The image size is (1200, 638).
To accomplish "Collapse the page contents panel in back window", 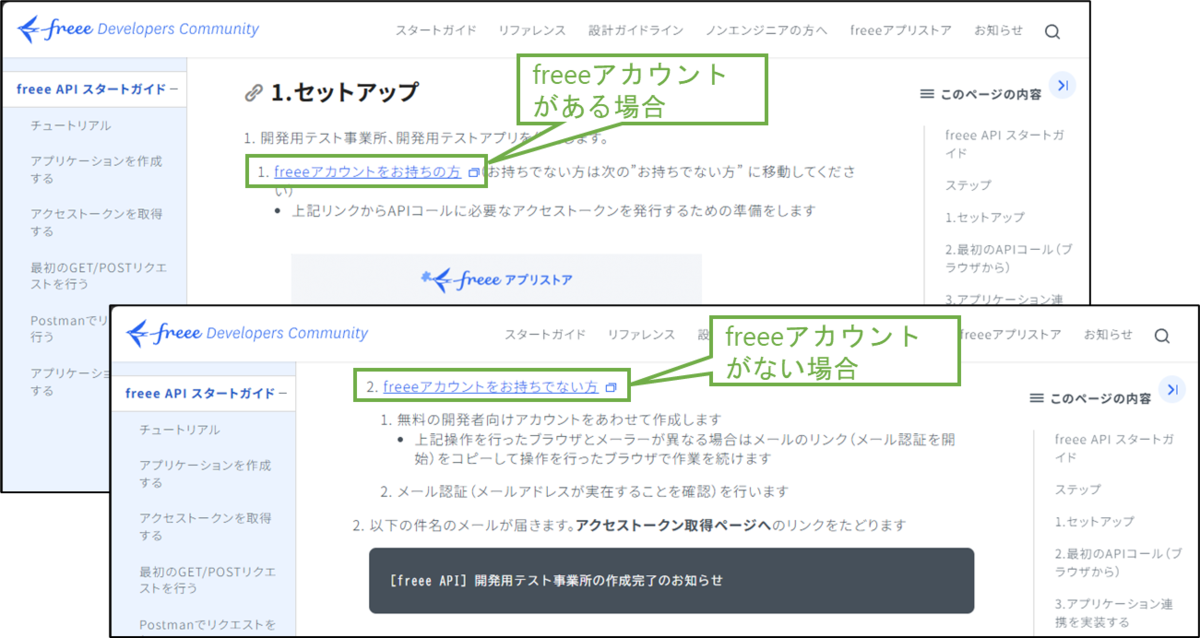I will (x=1062, y=86).
